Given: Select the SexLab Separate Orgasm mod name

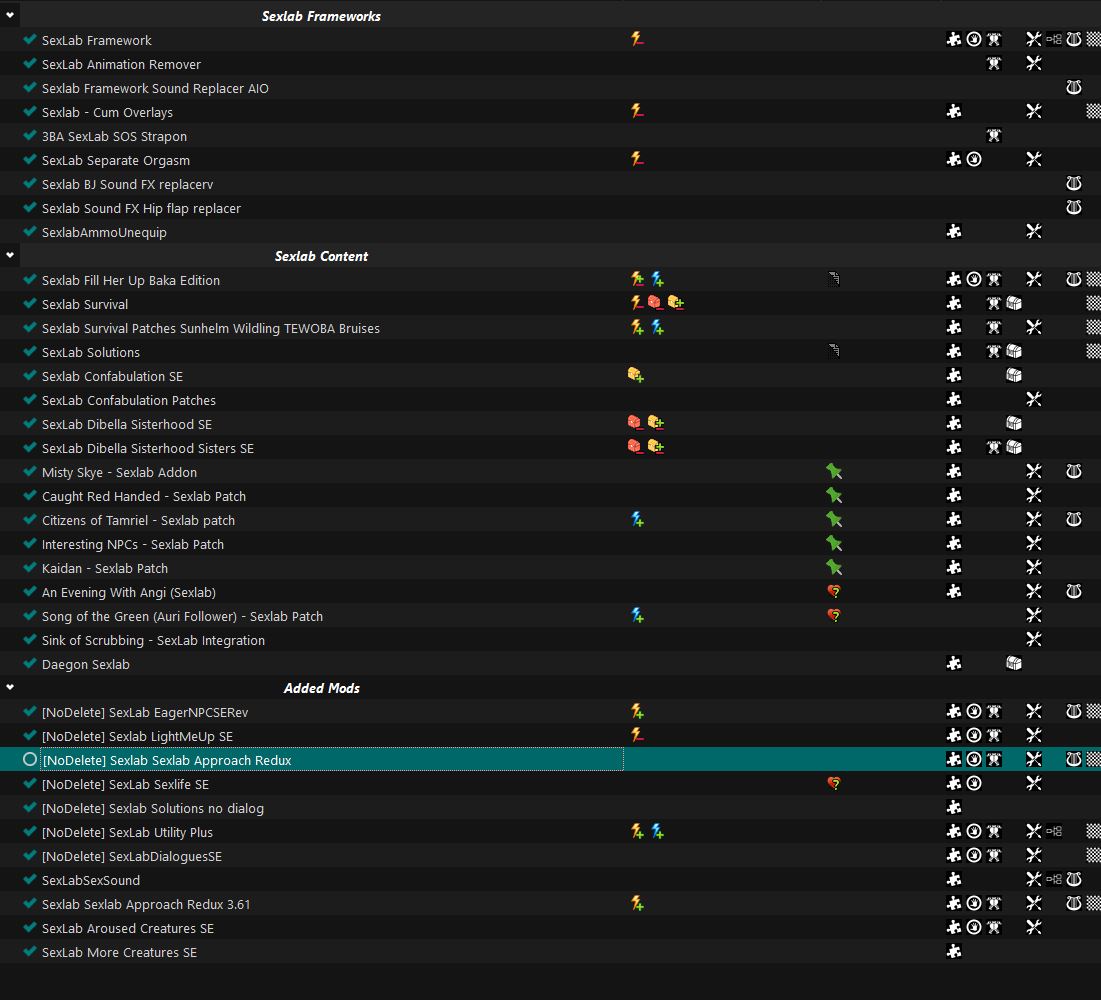Looking at the screenshot, I should tap(116, 160).
